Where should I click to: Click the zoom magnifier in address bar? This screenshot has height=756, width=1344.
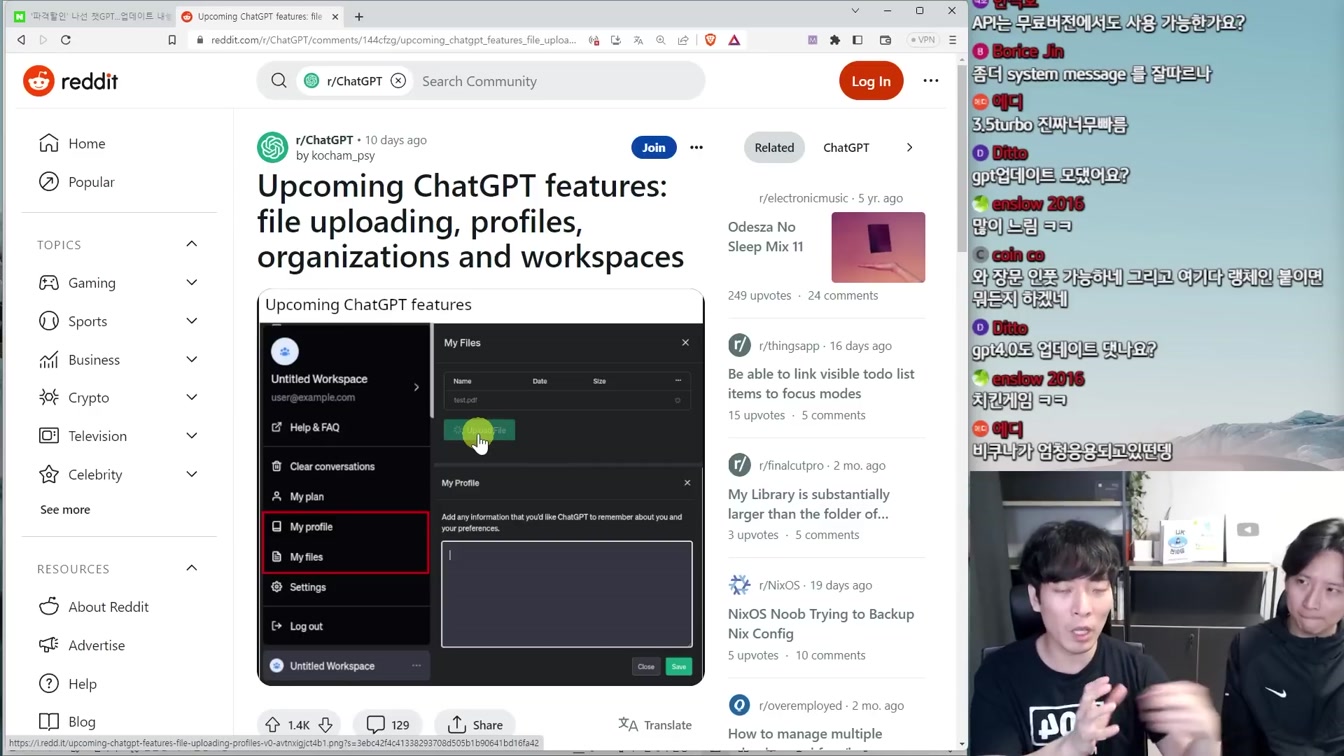point(661,40)
